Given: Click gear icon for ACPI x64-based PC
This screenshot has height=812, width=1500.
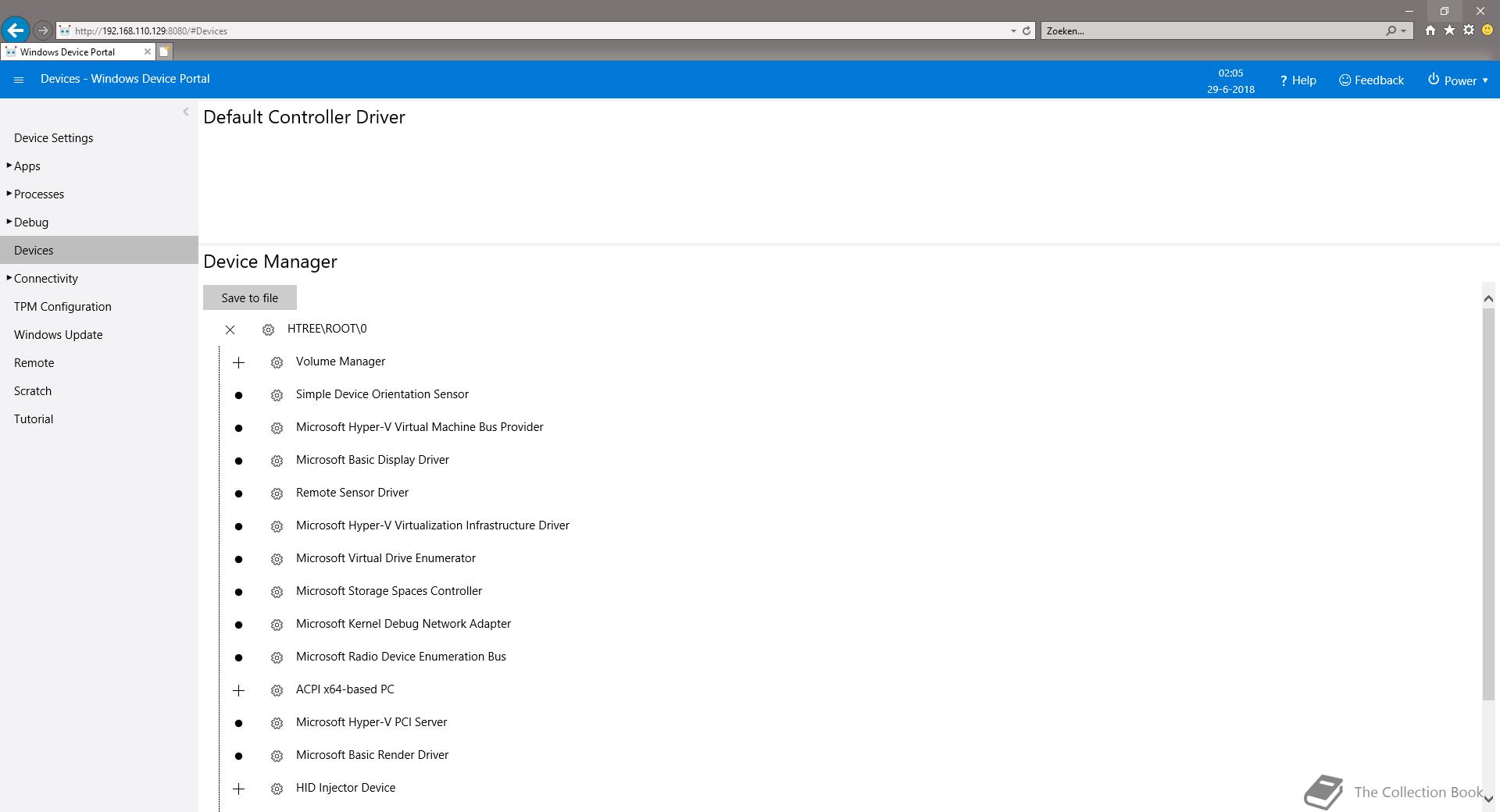Looking at the screenshot, I should coord(277,690).
